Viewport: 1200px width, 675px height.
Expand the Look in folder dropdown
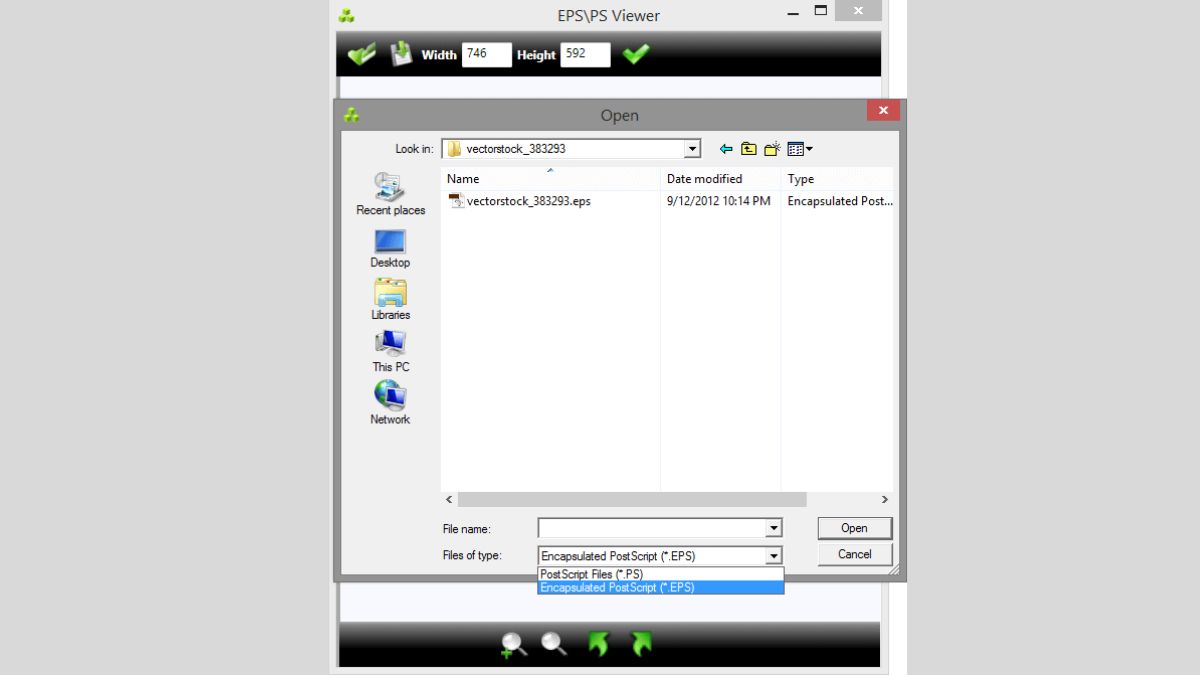pyautogui.click(x=692, y=148)
